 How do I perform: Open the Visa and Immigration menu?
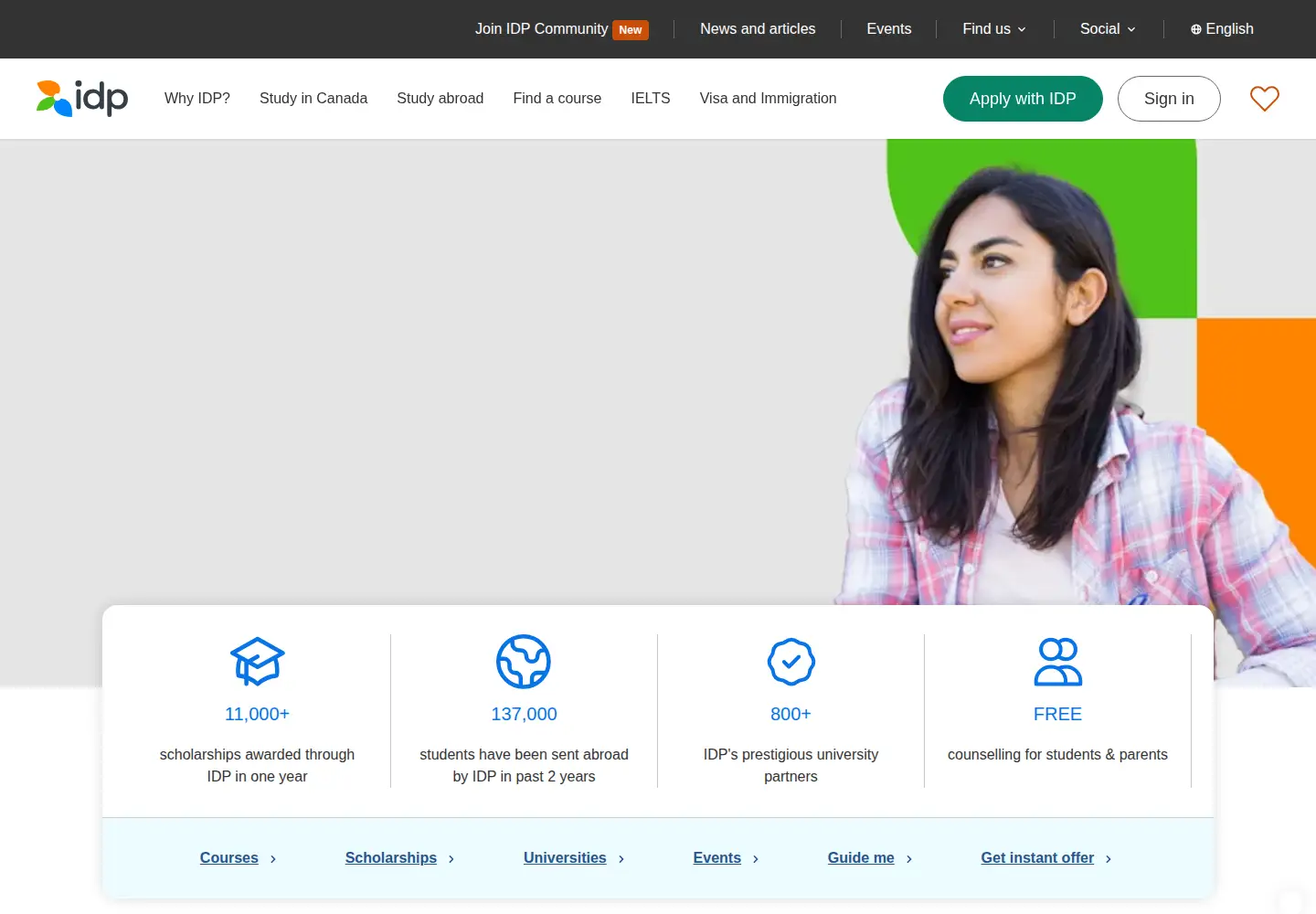tap(769, 98)
